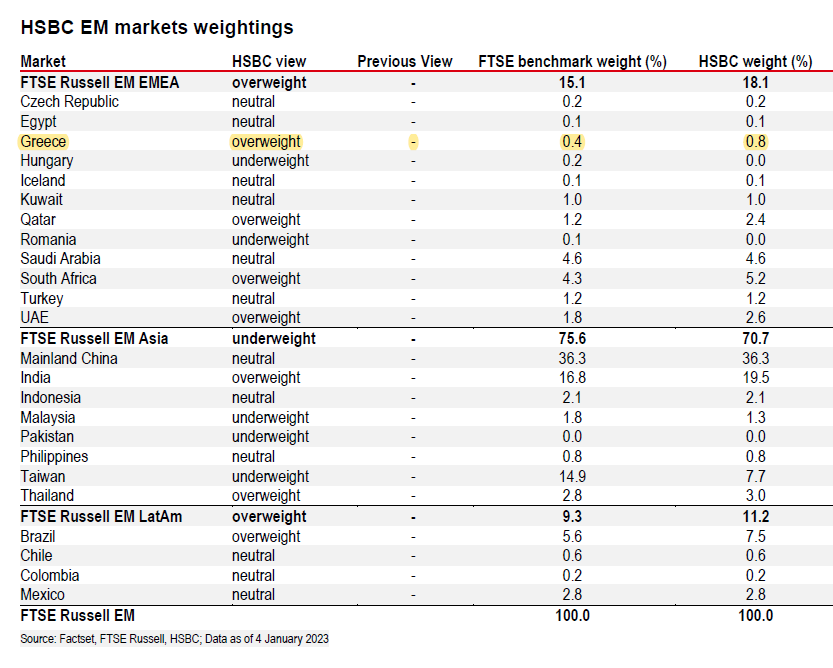The height and width of the screenshot is (668, 833).
Task: Select the 'Philippines' market cell
Action: click(x=54, y=456)
